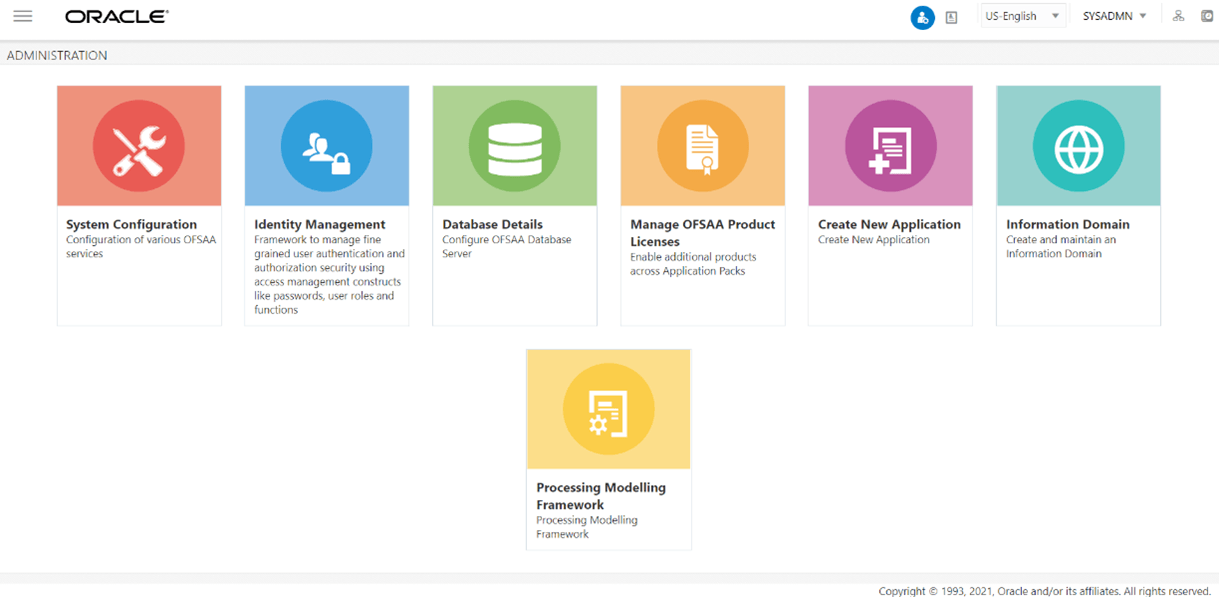1219x597 pixels.
Task: Click the Identity Management padlock user icon
Action: point(326,145)
